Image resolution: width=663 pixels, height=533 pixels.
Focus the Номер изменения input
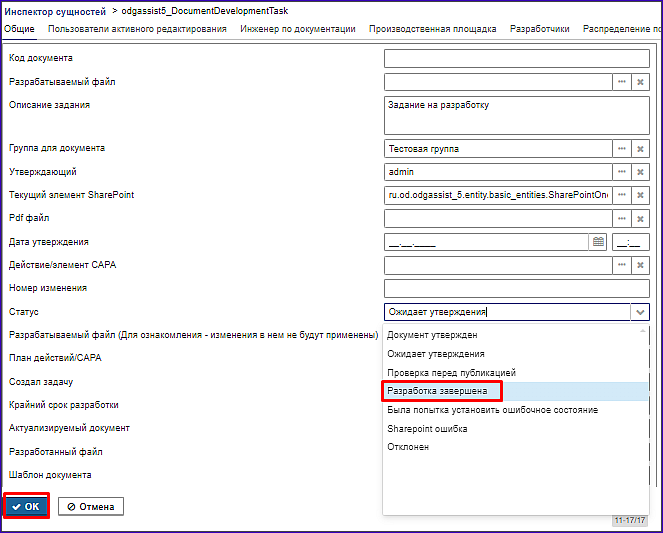coord(517,289)
